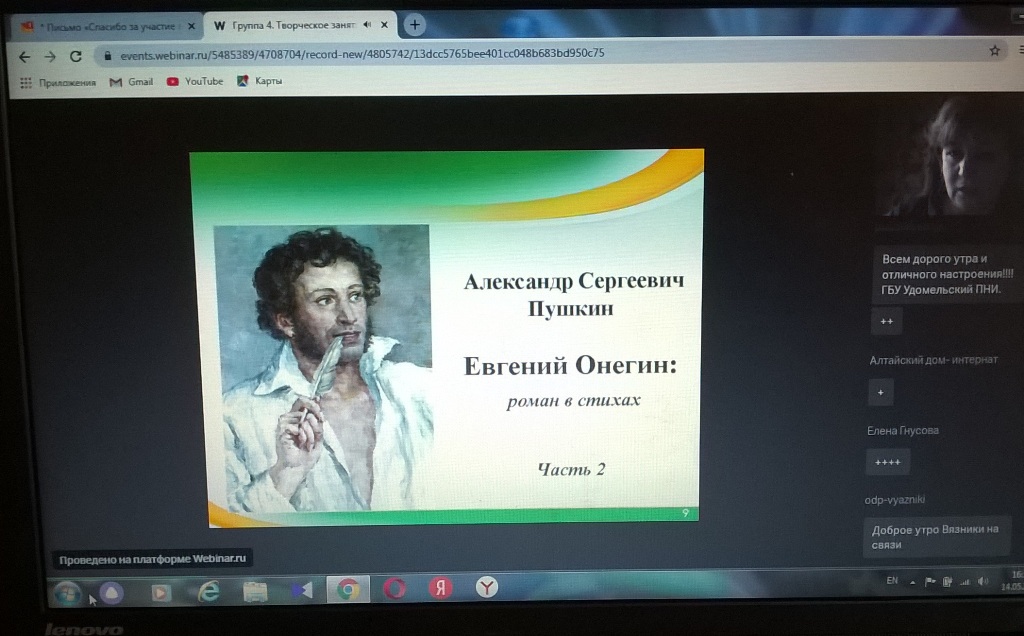Open File Explorer folder in taskbar
1024x636 pixels.
point(255,592)
